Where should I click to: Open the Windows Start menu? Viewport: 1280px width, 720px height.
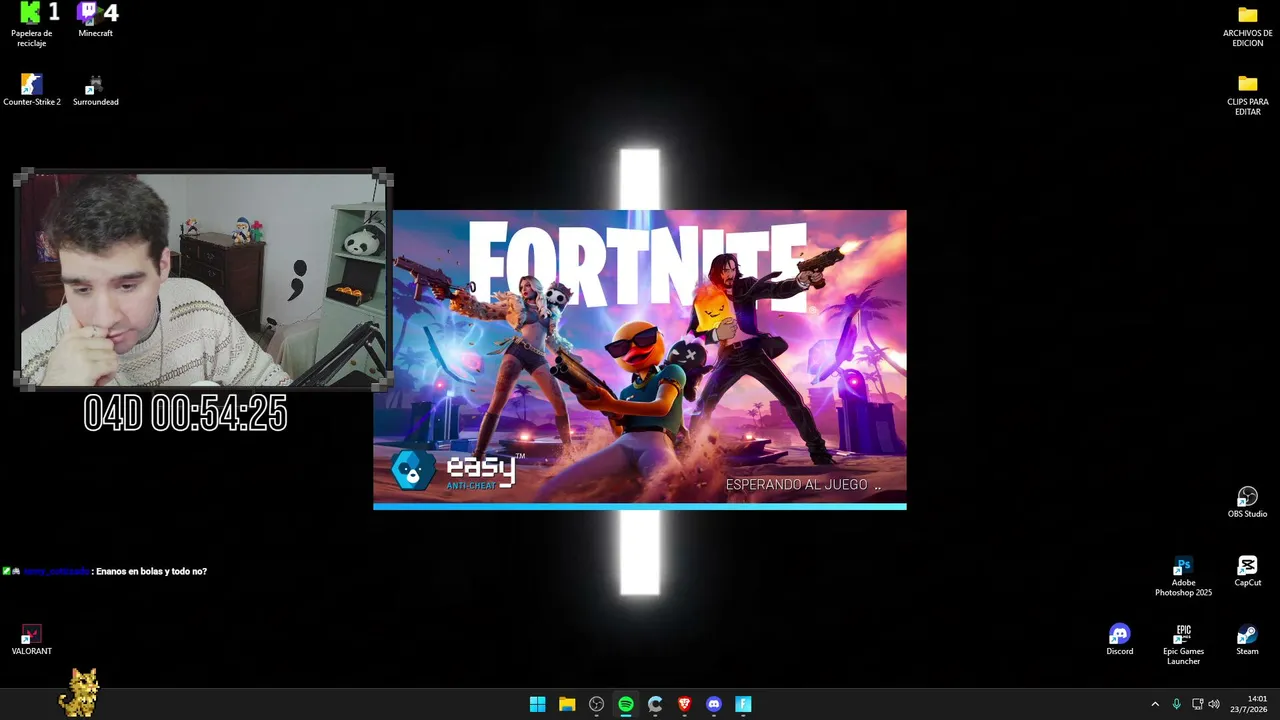(x=537, y=704)
